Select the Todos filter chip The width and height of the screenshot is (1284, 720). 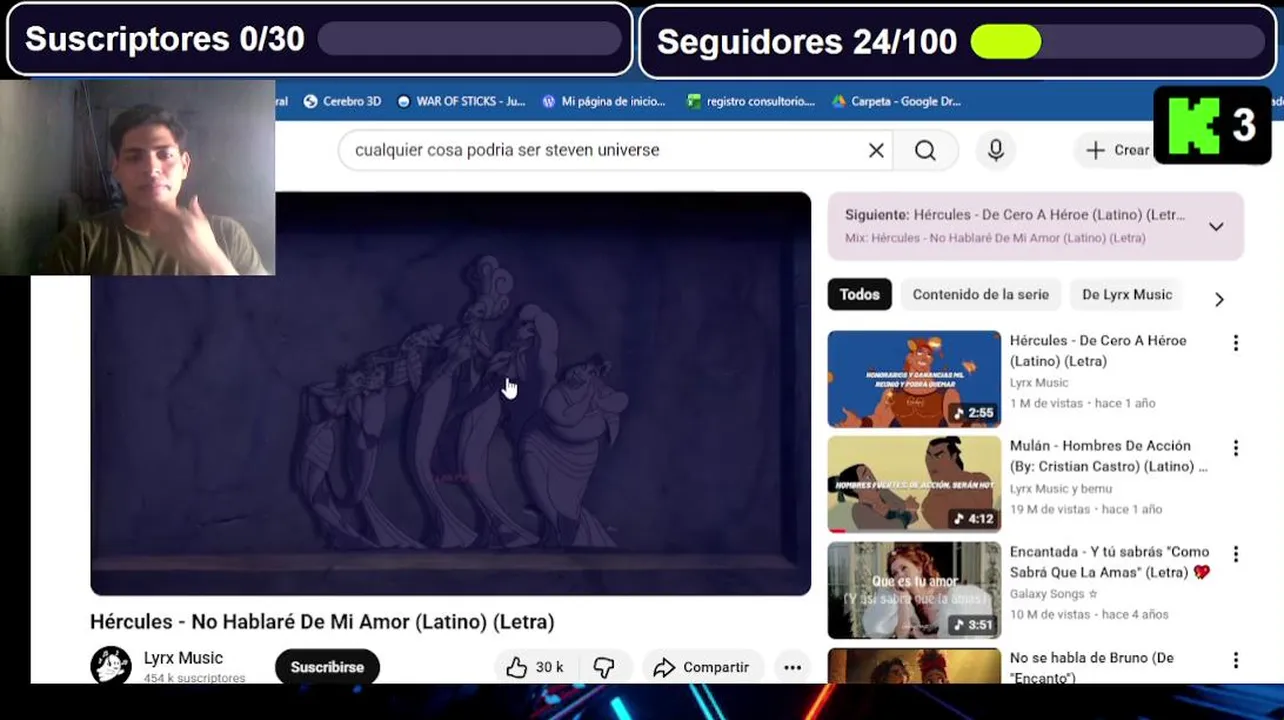tap(859, 295)
